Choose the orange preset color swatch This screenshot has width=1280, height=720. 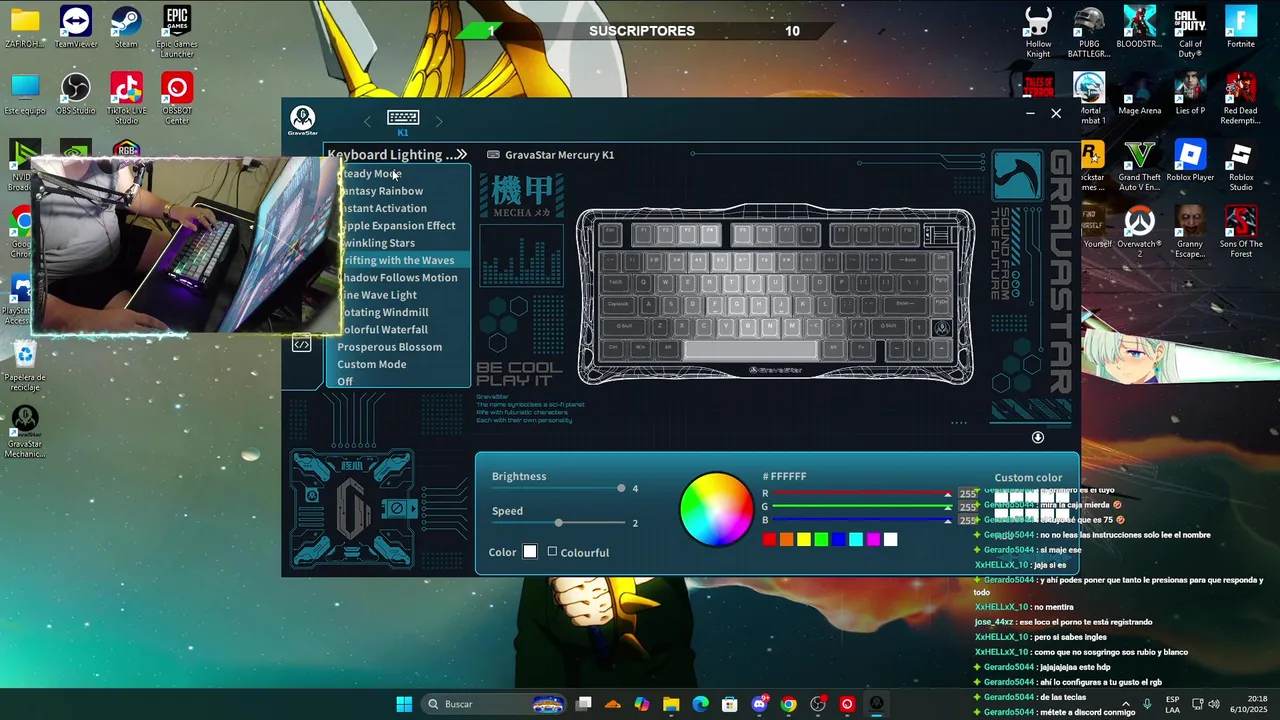786,539
